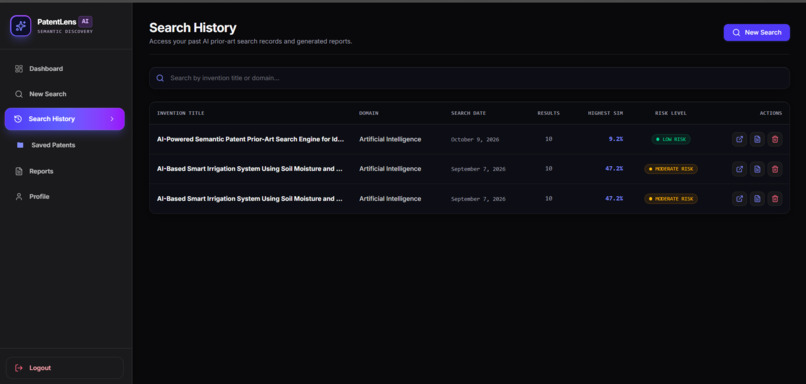Image resolution: width=806 pixels, height=384 pixels.
Task: Click the Search History page heading
Action: 193,28
